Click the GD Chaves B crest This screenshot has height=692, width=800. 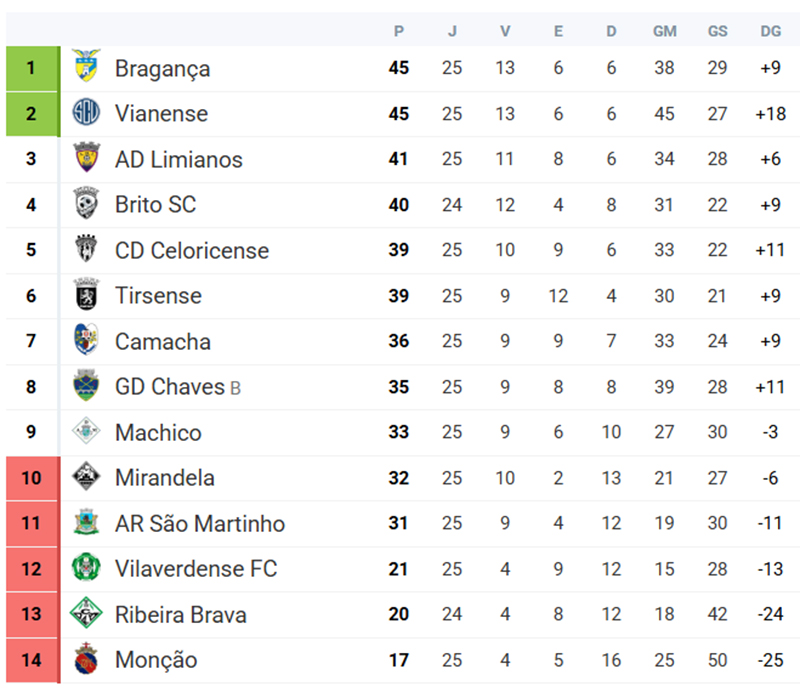[87, 386]
